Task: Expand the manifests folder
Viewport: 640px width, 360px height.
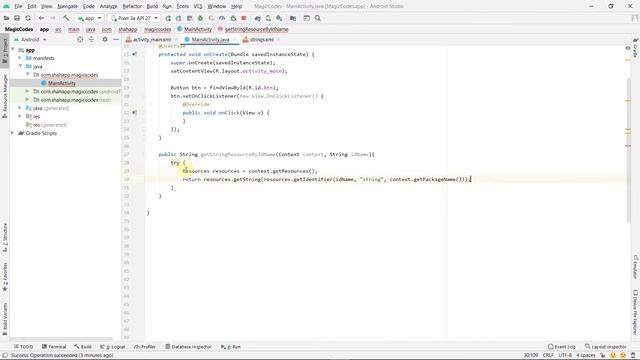Action: tap(20, 58)
